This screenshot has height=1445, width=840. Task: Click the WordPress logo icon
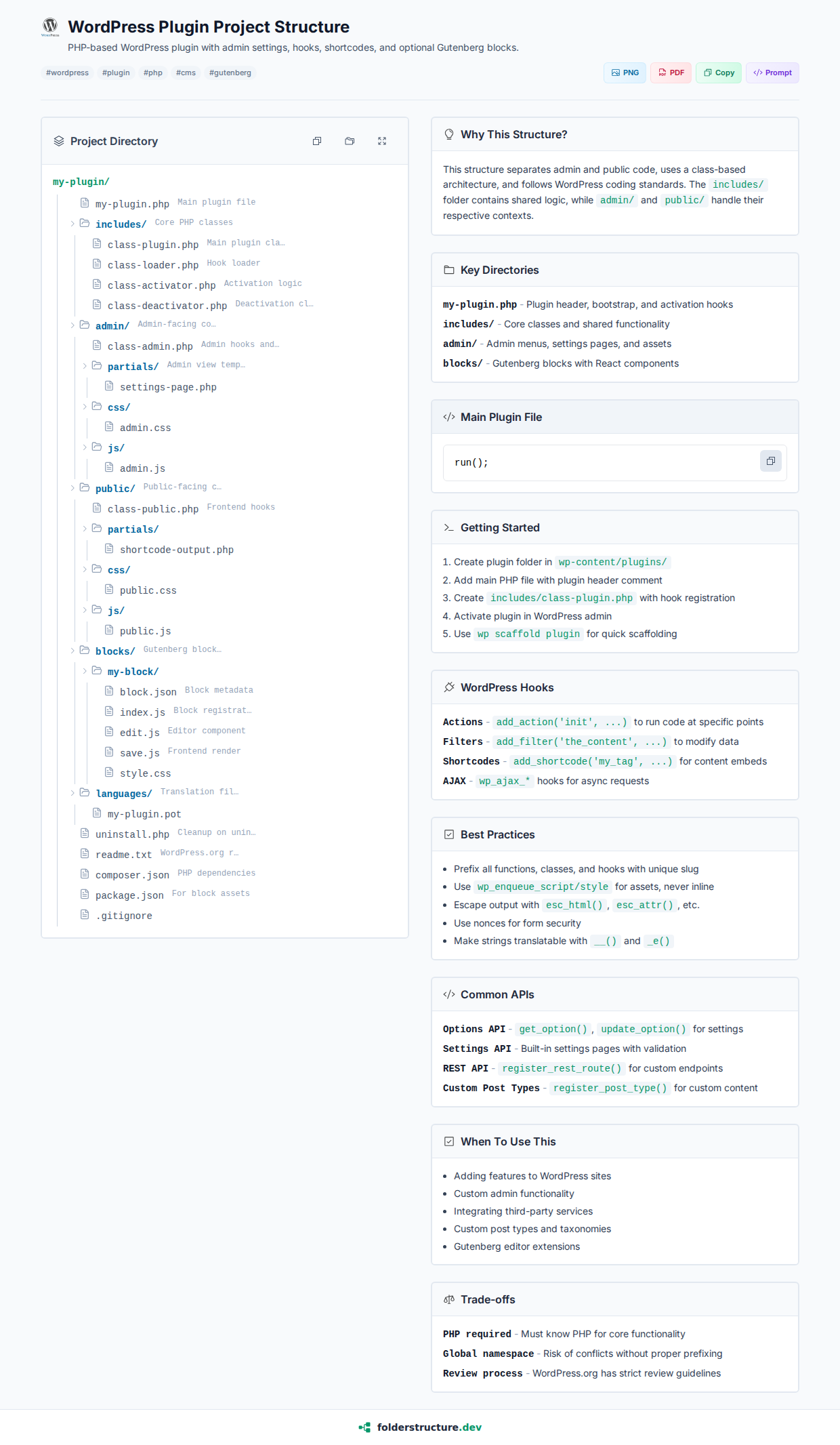pyautogui.click(x=50, y=26)
